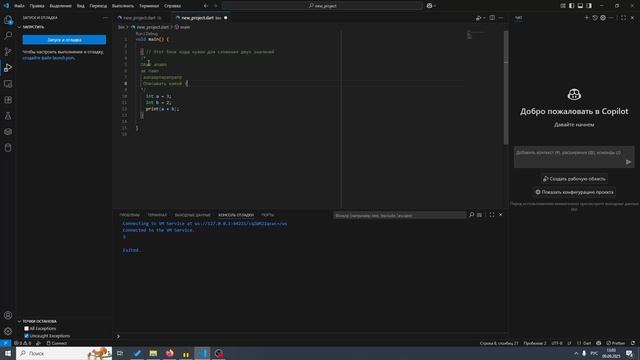Open Customize Layout icon
Viewport: 640px width, 360px height.
[562, 6]
